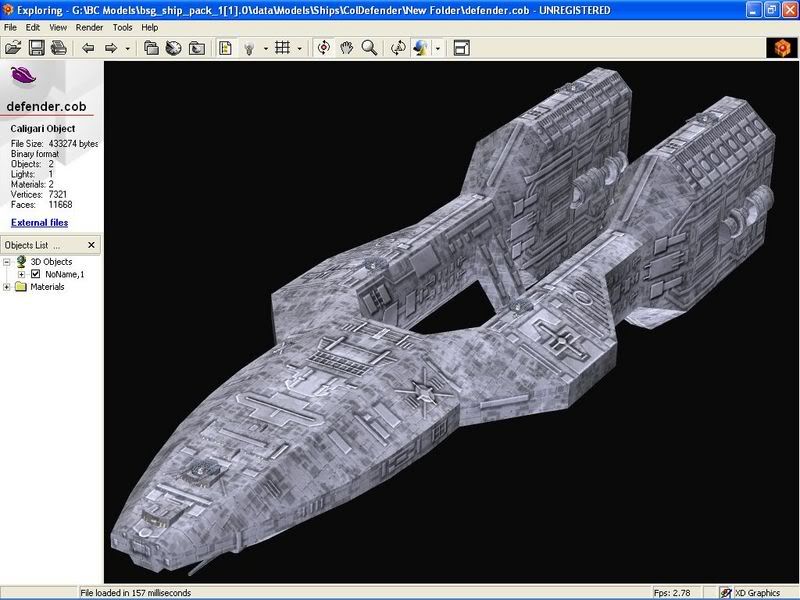Open the Render menu
This screenshot has width=800, height=600.
[89, 28]
